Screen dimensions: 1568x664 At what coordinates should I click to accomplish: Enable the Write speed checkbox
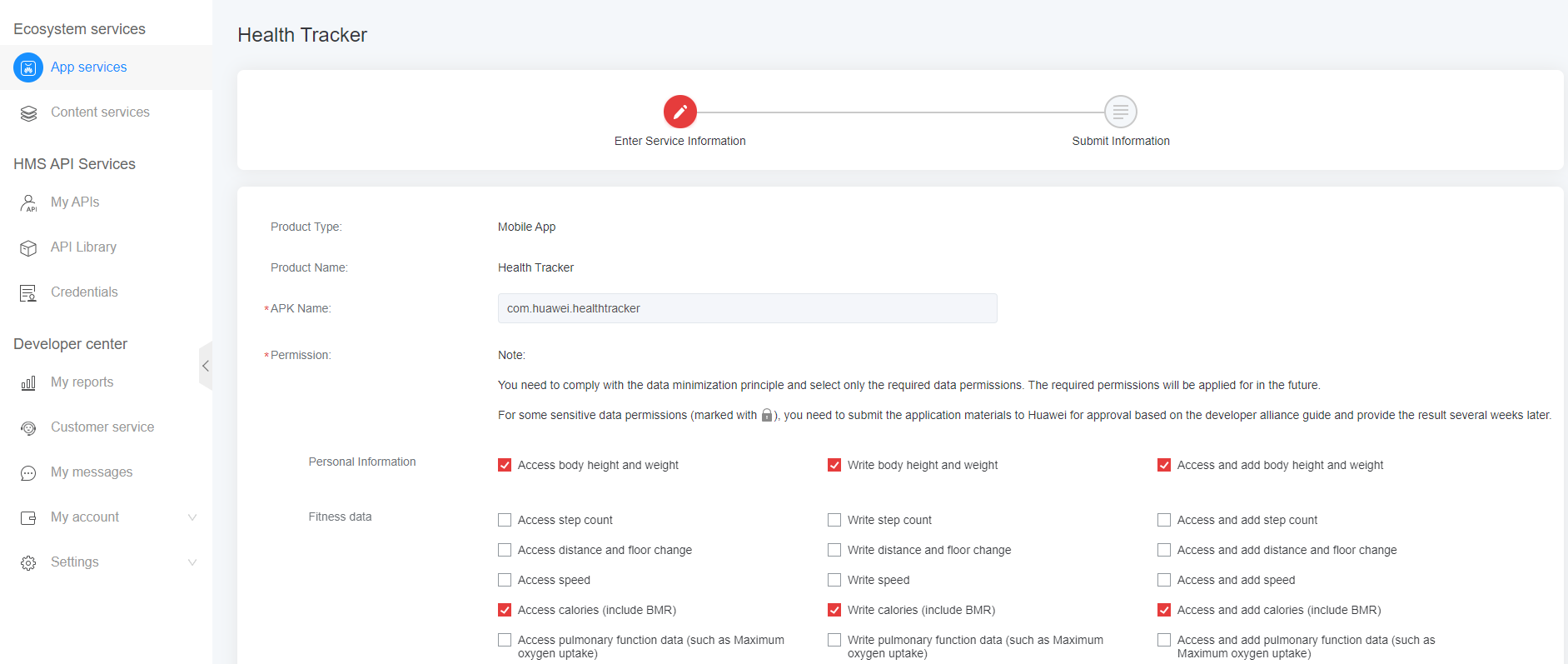click(x=834, y=580)
